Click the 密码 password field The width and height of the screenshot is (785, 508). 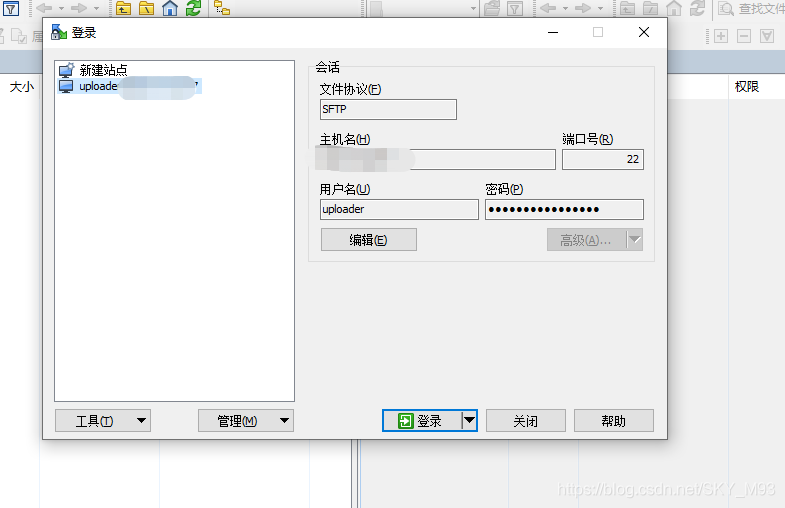564,209
